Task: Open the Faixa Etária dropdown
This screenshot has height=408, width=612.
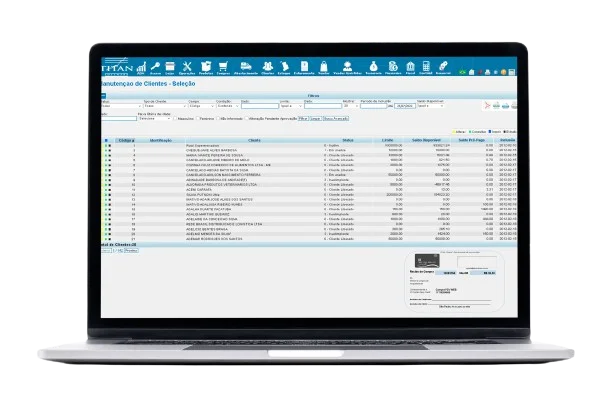Action: (154, 118)
